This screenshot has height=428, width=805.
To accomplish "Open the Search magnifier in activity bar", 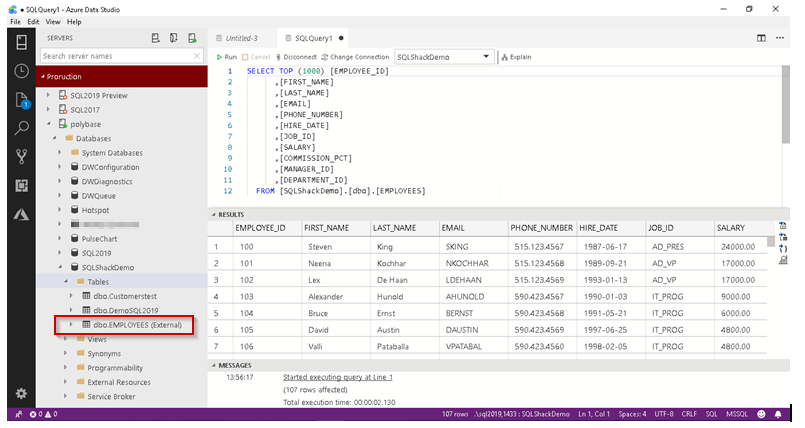I will click(21, 128).
